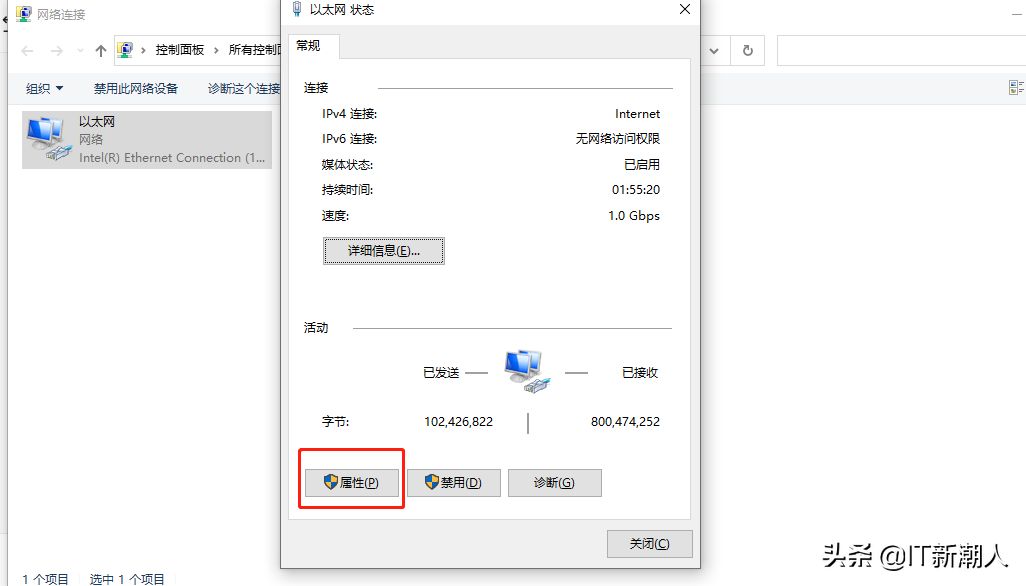This screenshot has height=586, width=1026.
Task: Click 诊断这个连接 toolbar command
Action: 244,88
